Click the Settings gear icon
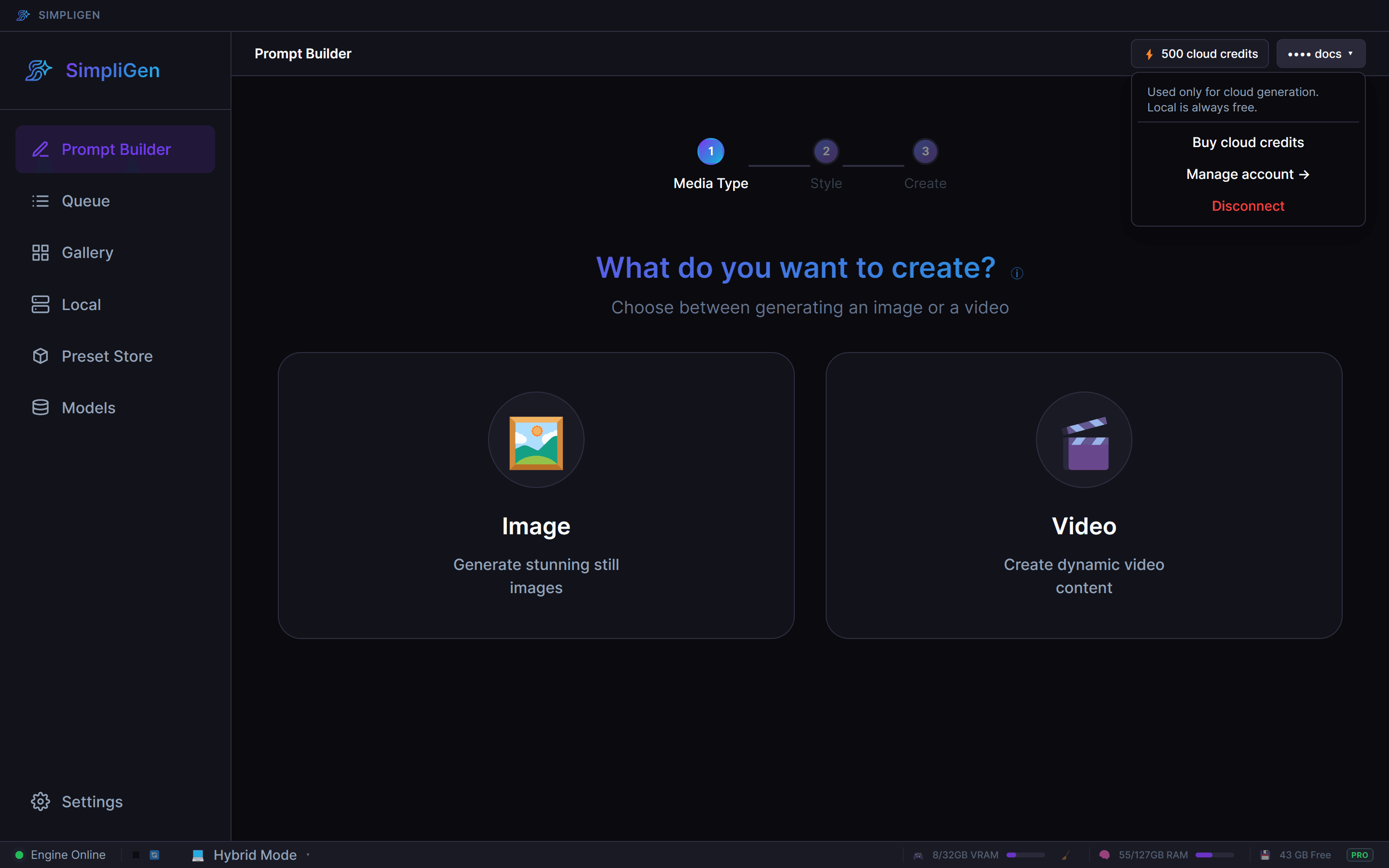 click(40, 801)
